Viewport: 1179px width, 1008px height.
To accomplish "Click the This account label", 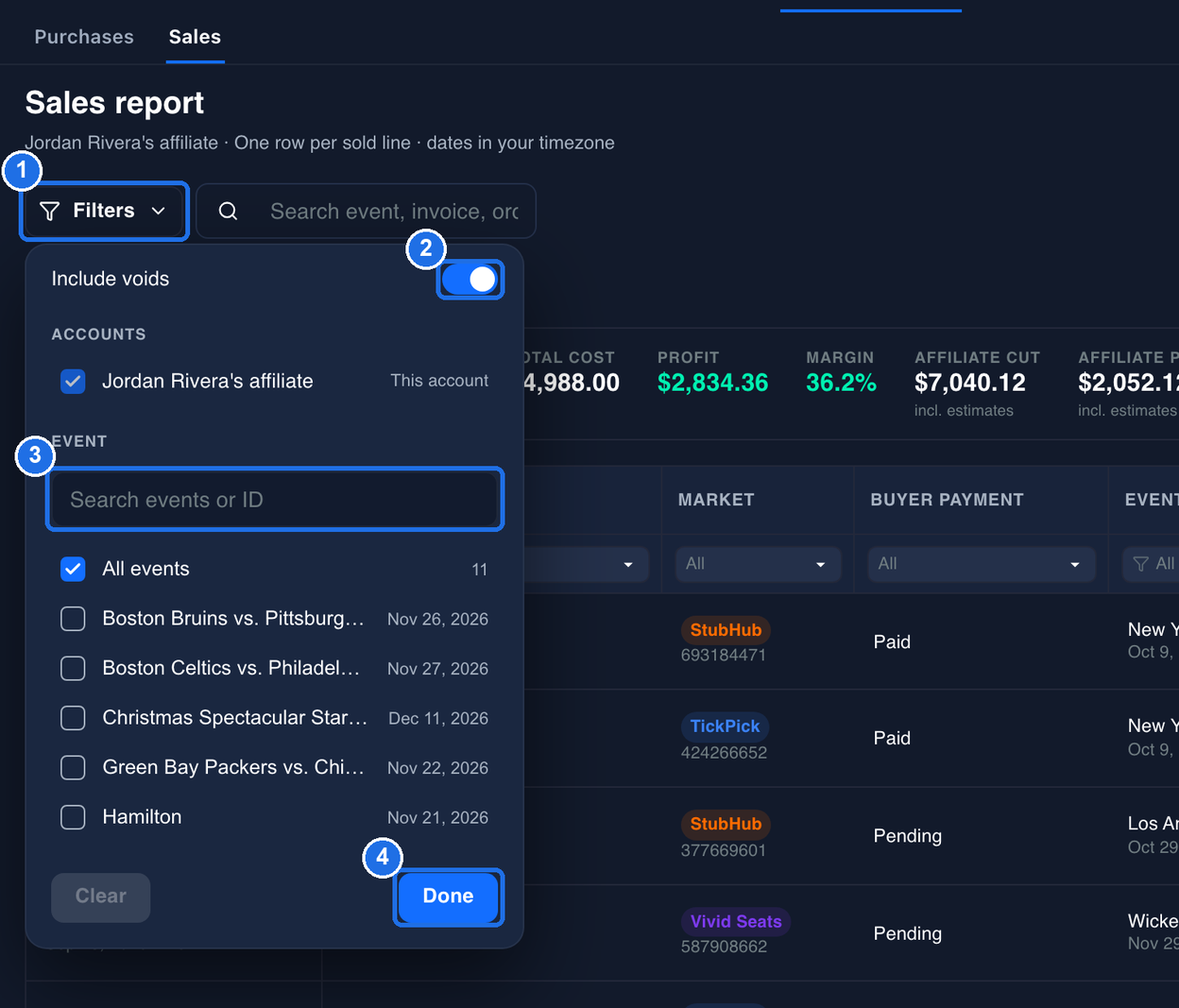I will [439, 381].
